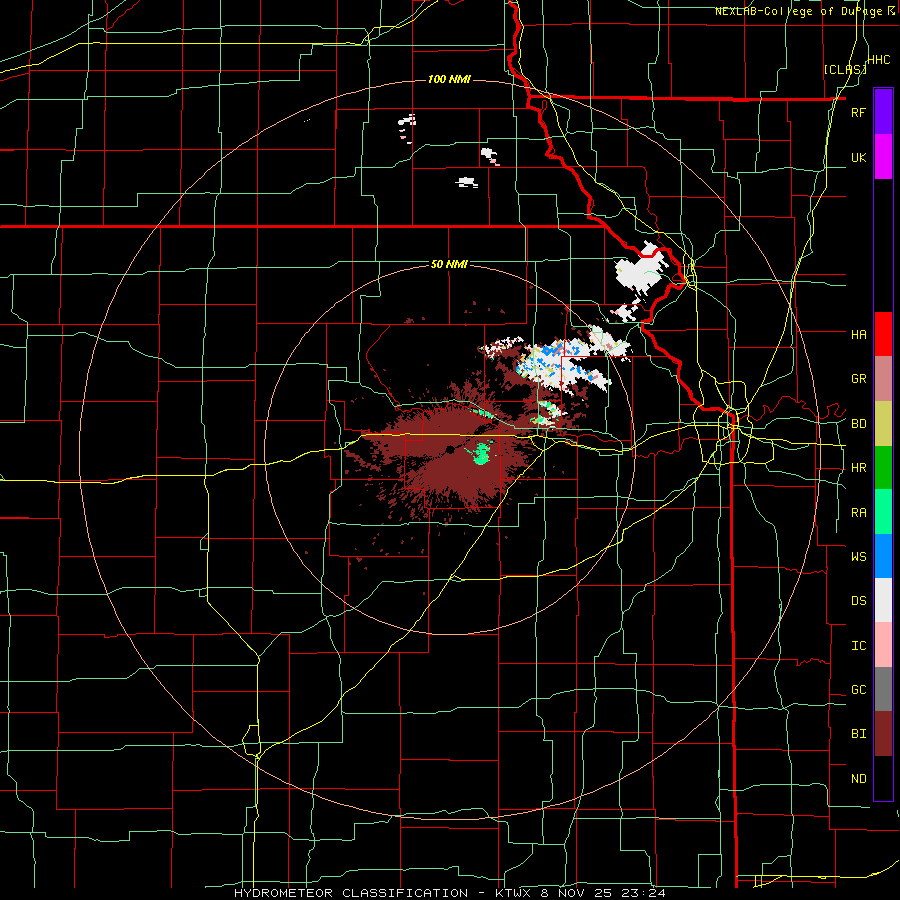Click the DS white legend swatch
The width and height of the screenshot is (900, 900).
[x=883, y=600]
